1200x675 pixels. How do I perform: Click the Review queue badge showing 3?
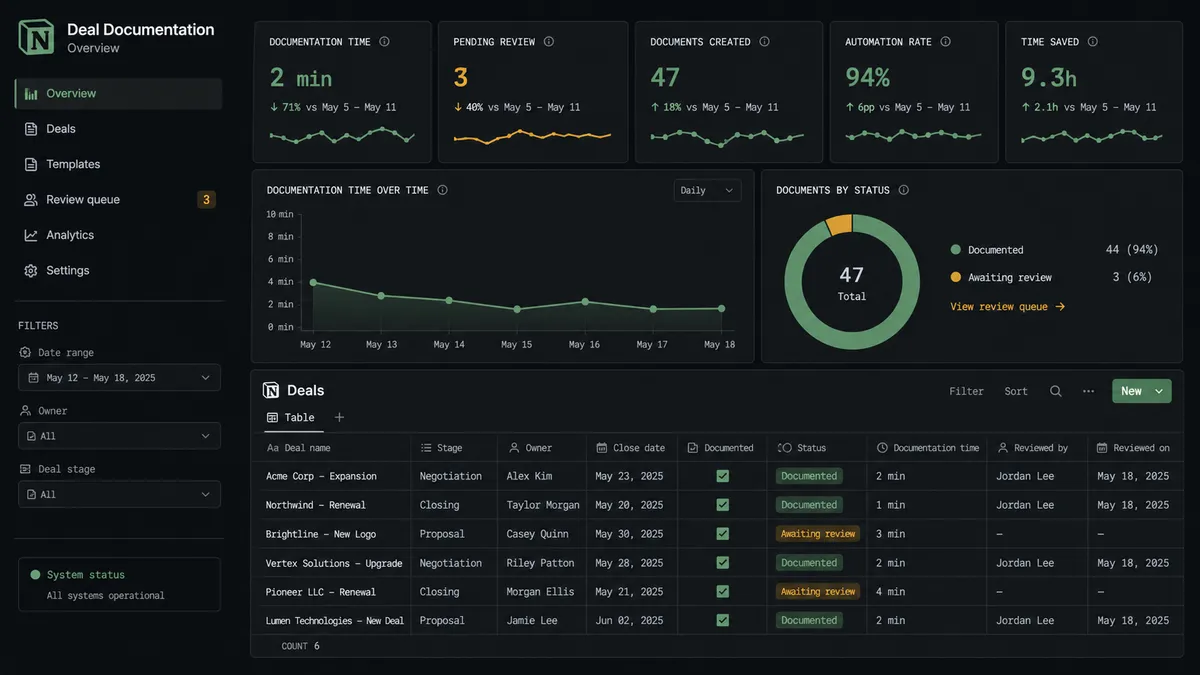click(206, 200)
